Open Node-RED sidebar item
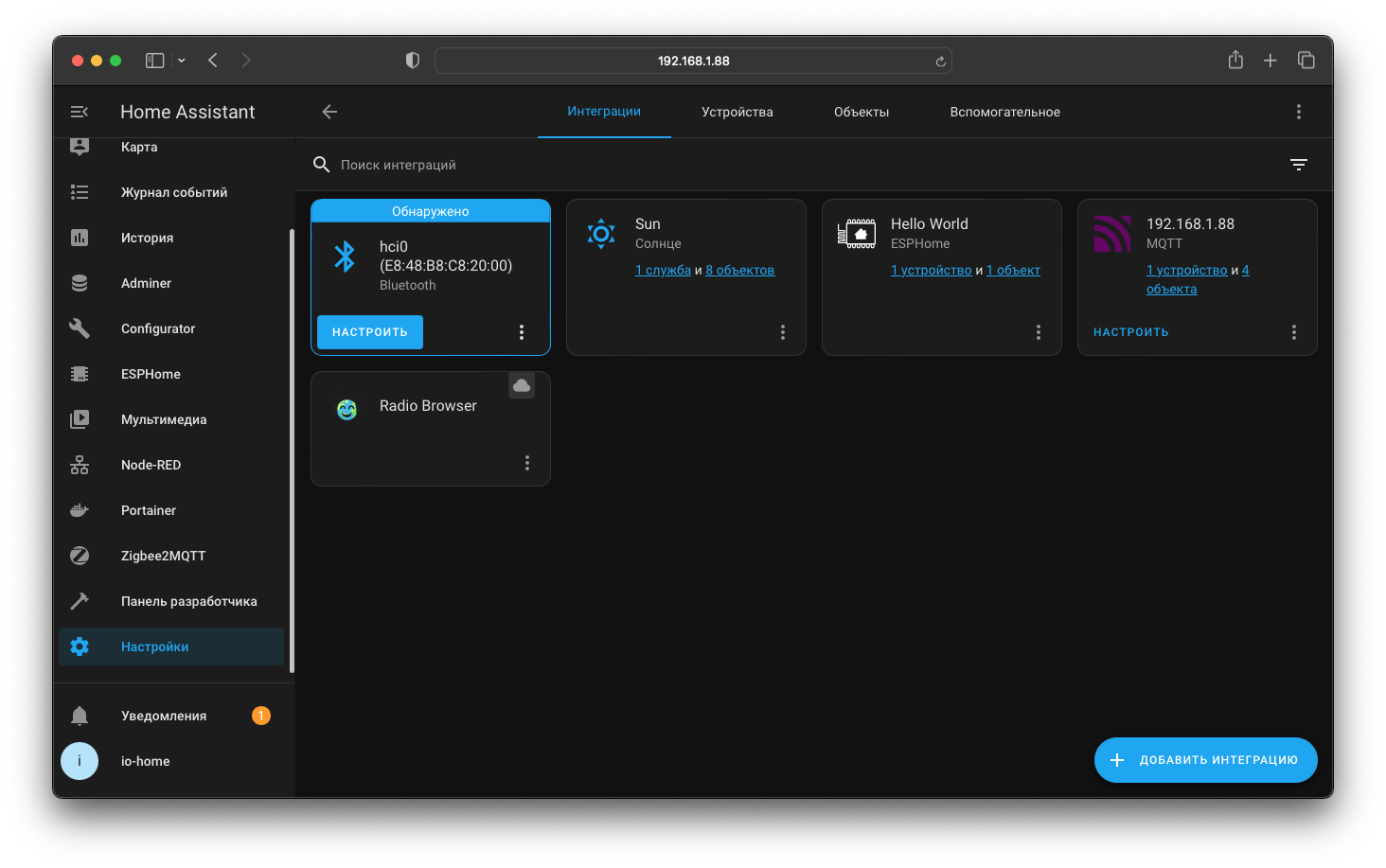Viewport: 1386px width, 868px height. [151, 465]
